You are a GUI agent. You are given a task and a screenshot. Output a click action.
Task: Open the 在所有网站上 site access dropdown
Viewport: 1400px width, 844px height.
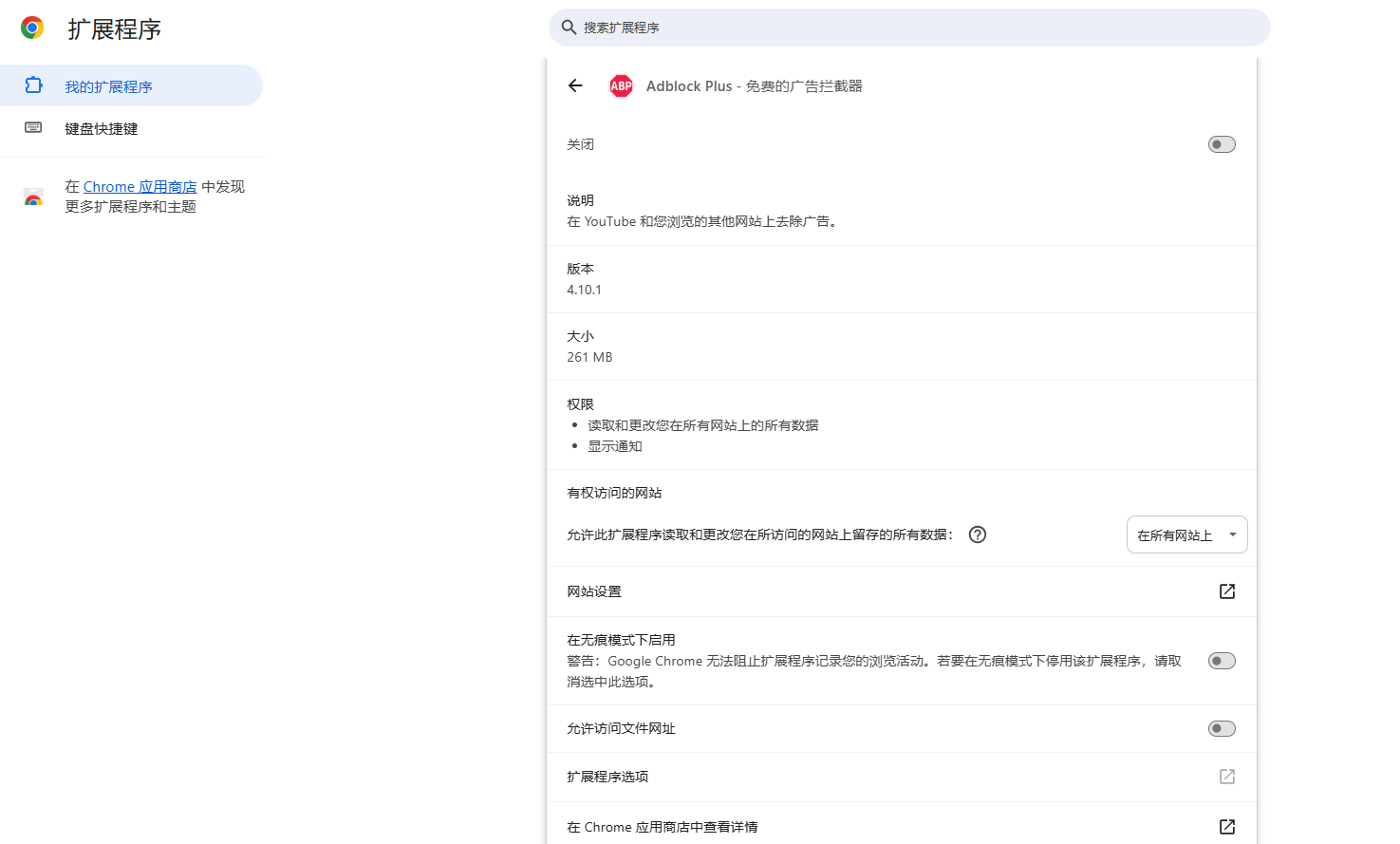tap(1186, 535)
